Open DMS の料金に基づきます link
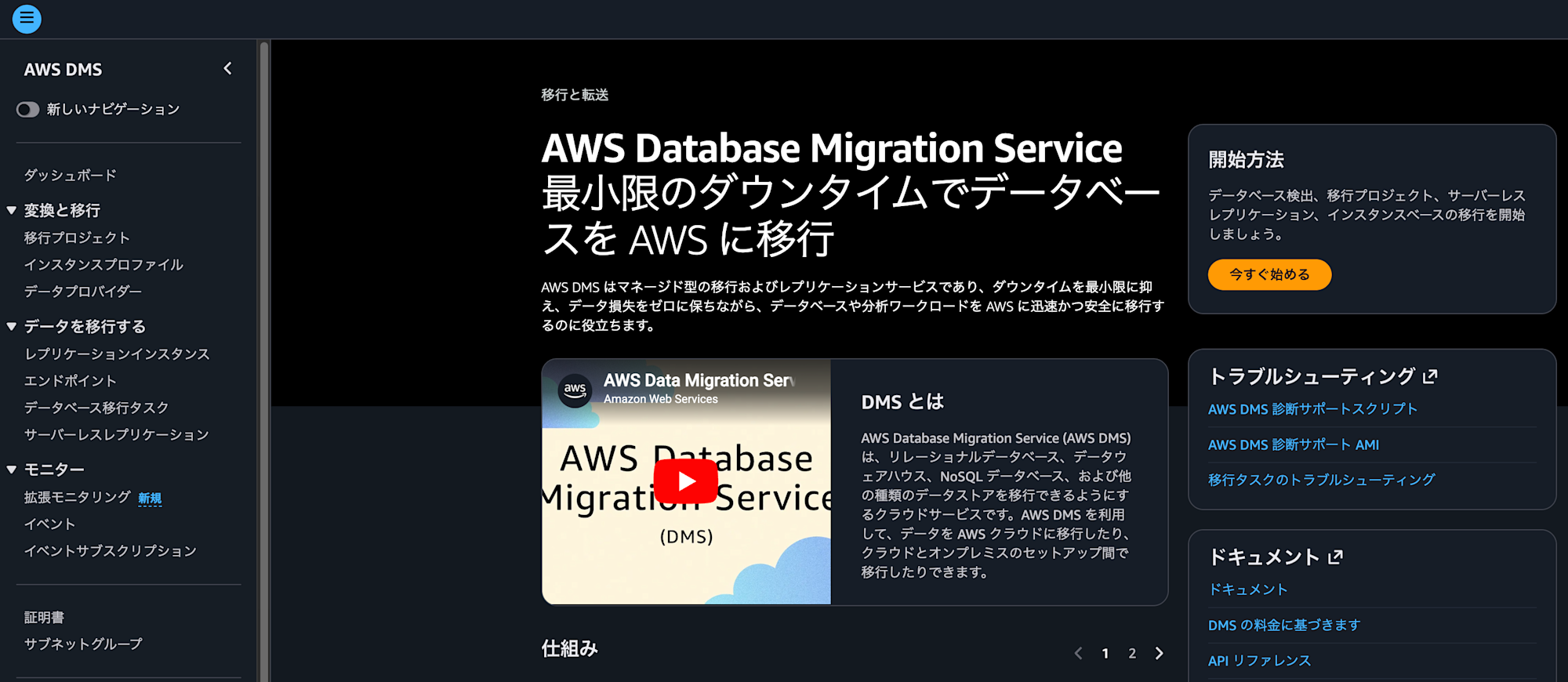 pyautogui.click(x=1284, y=625)
